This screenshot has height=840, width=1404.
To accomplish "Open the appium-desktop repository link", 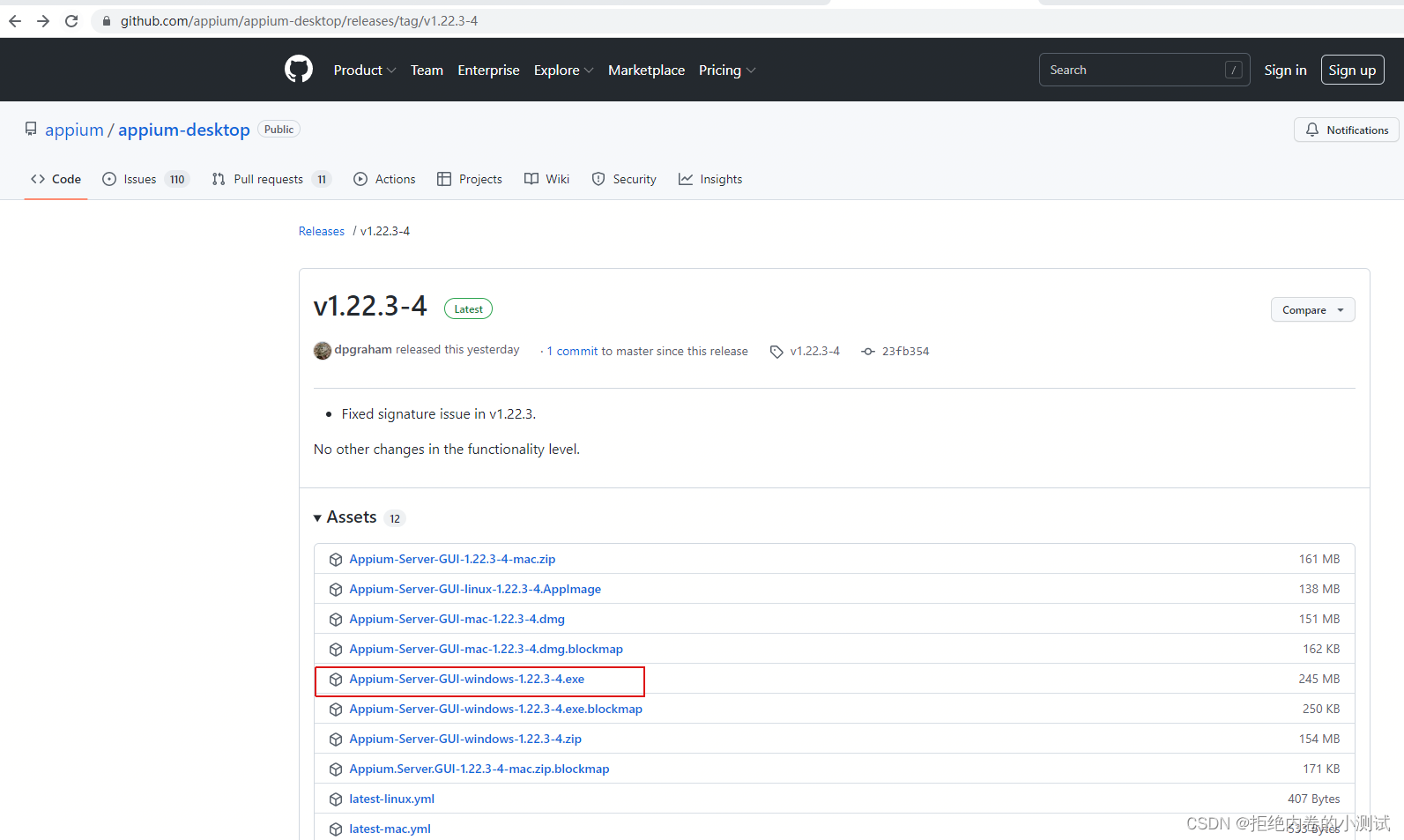I will click(184, 130).
